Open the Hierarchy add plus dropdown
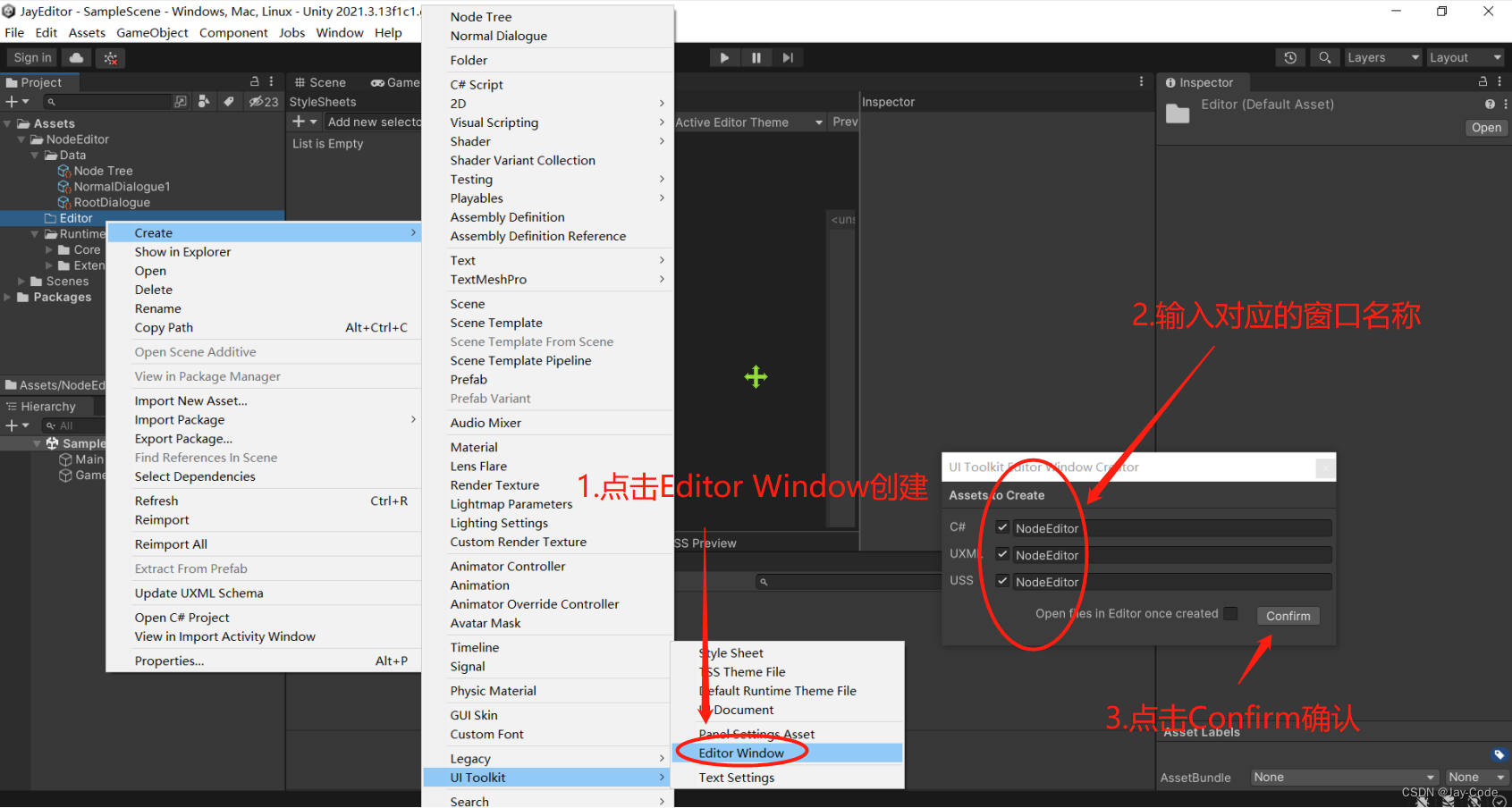This screenshot has width=1512, height=808. 18,425
